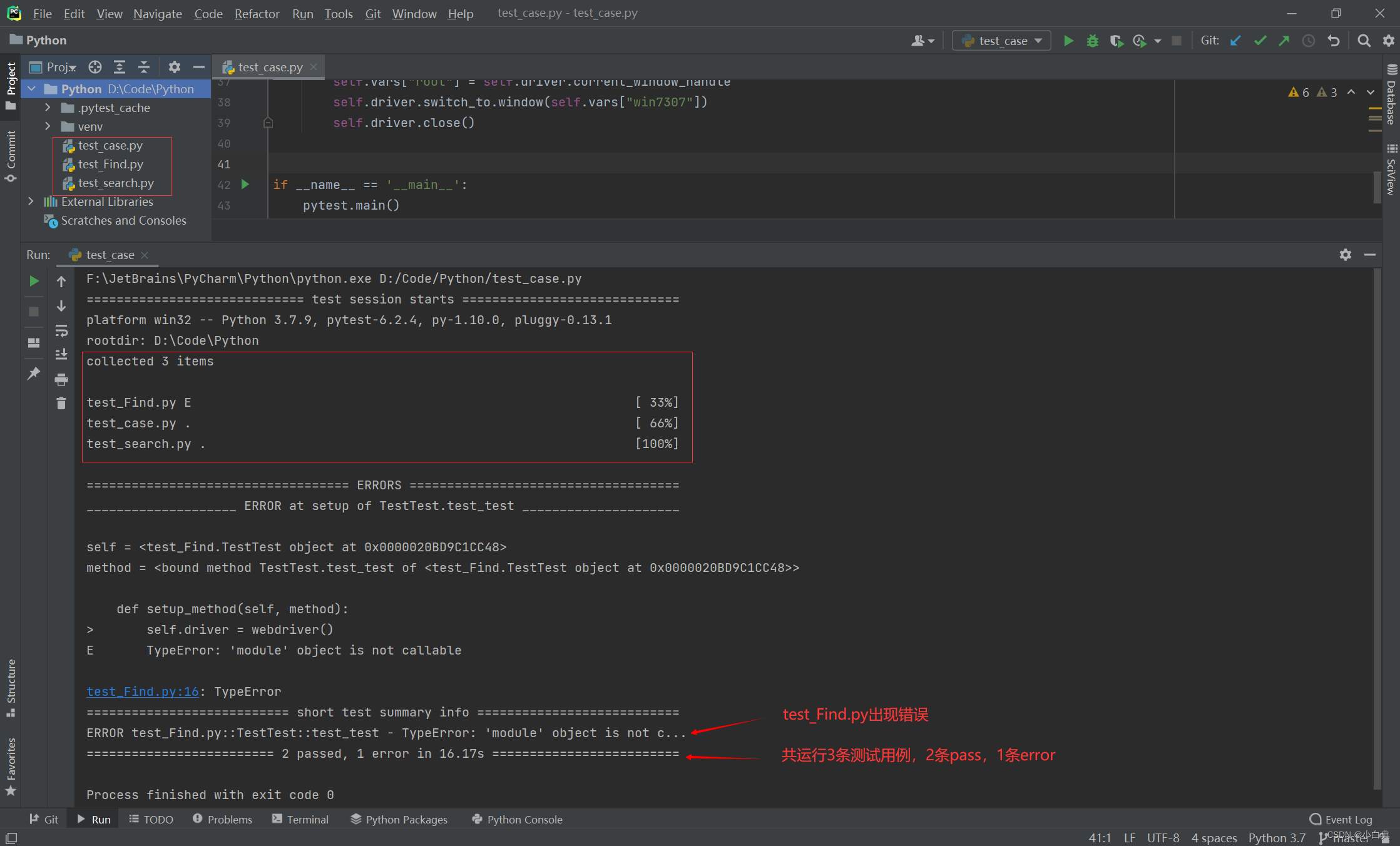
Task: Open profiler options dropdown arrow
Action: (1158, 41)
